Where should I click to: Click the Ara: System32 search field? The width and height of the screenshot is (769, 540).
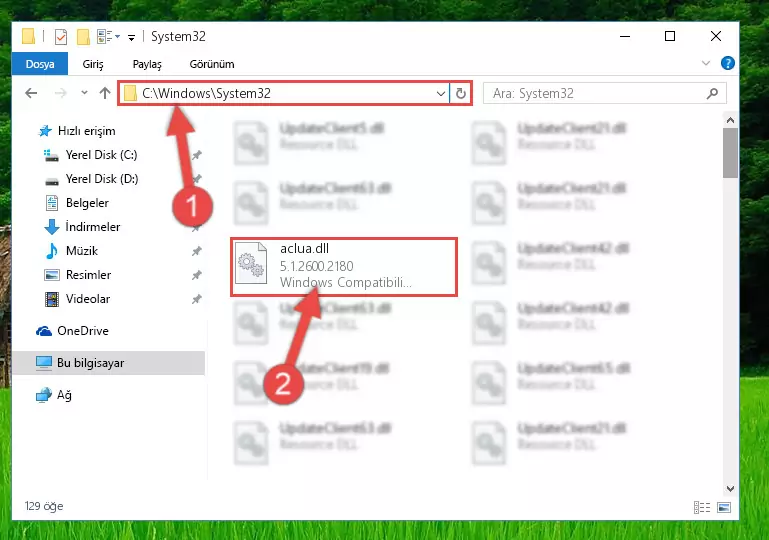[596, 93]
